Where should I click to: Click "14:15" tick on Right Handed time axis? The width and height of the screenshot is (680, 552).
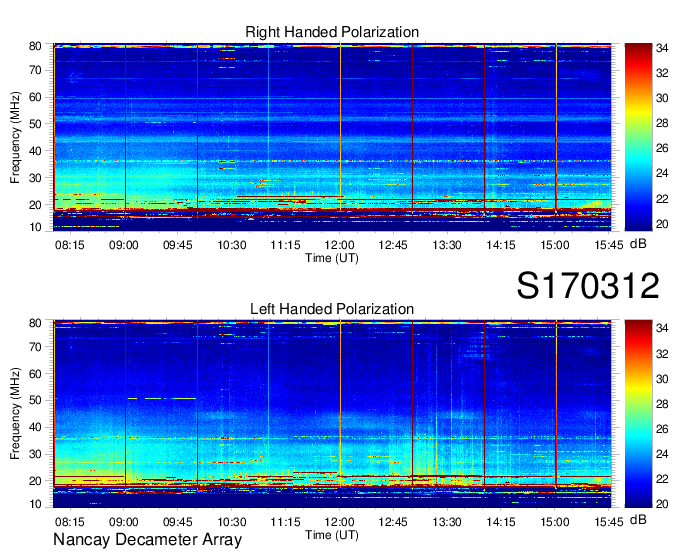[x=501, y=245]
